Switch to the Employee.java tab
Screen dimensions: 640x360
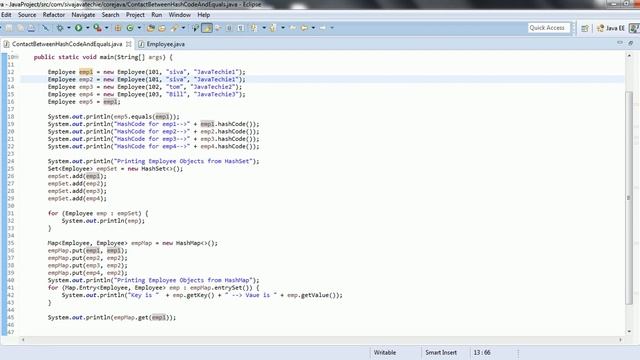click(x=162, y=44)
